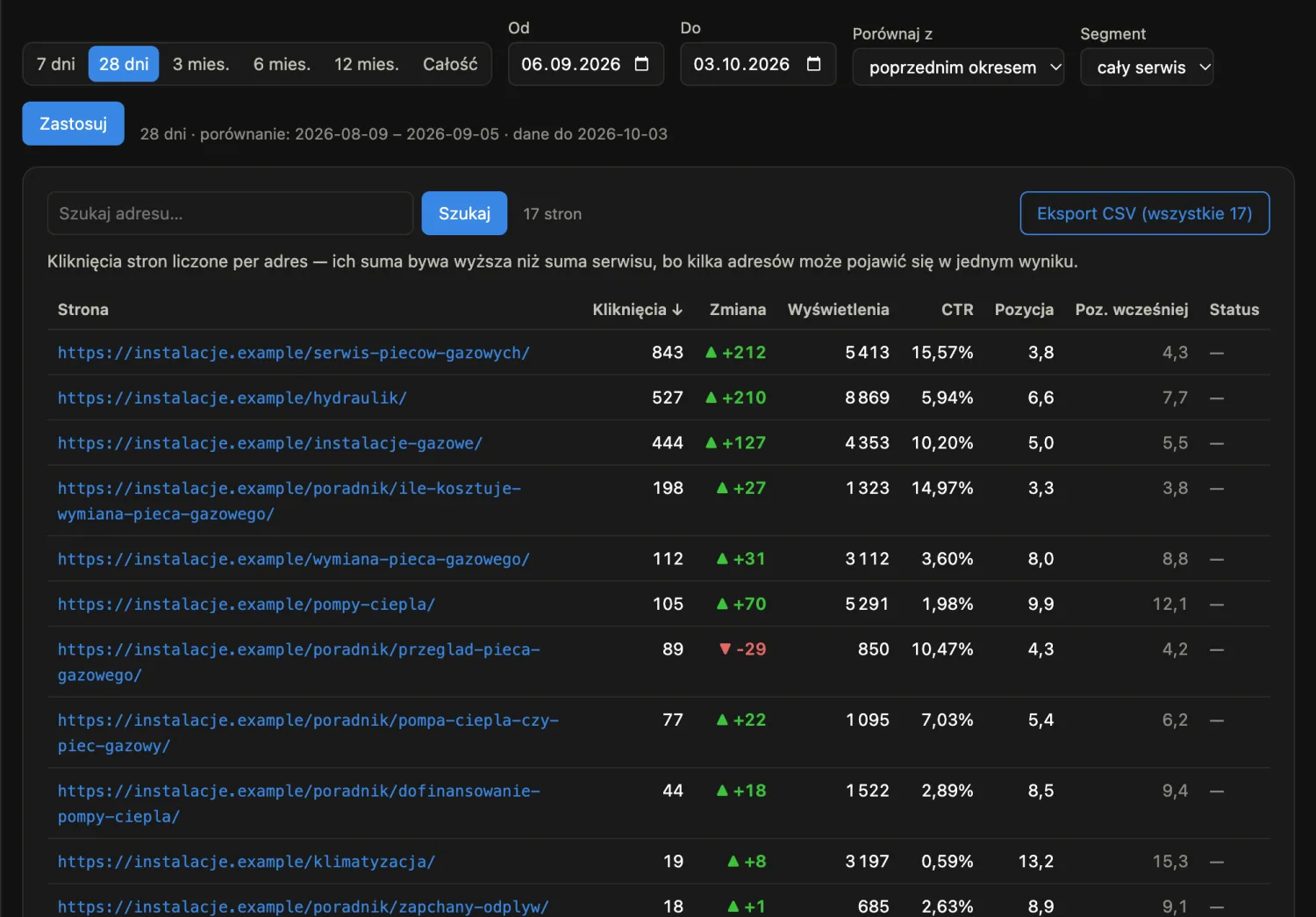The width and height of the screenshot is (1316, 917).
Task: Select the 7 dni range
Action: [55, 64]
